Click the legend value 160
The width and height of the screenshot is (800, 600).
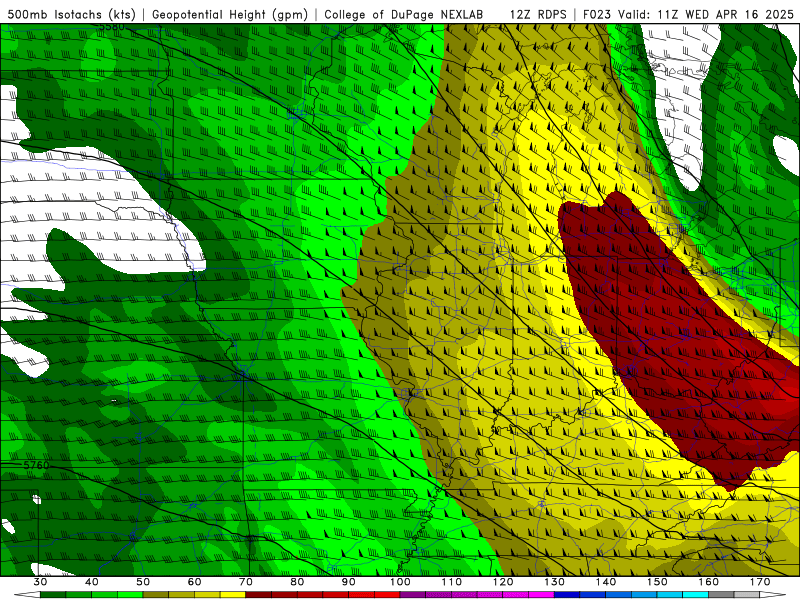[709, 582]
